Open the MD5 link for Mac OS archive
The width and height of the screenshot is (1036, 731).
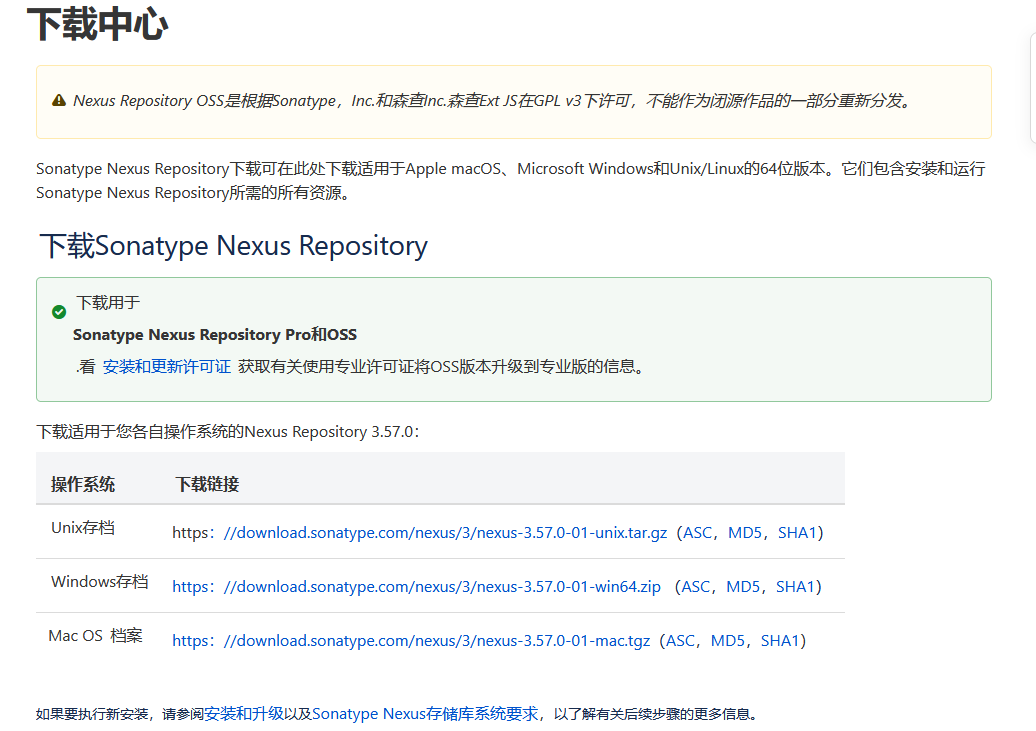click(727, 641)
